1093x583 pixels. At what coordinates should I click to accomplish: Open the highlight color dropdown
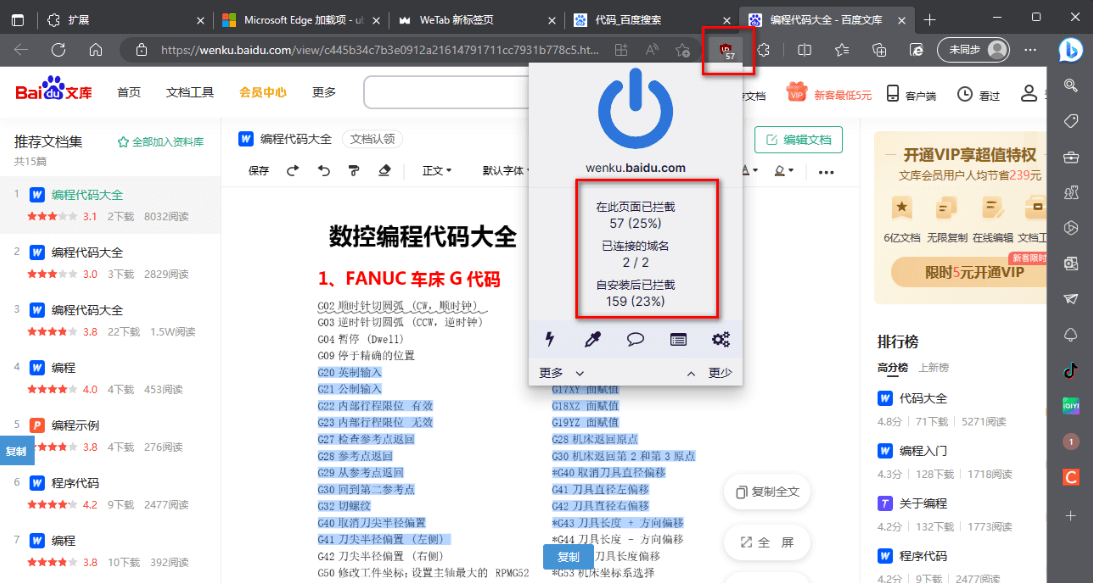pyautogui.click(x=784, y=171)
